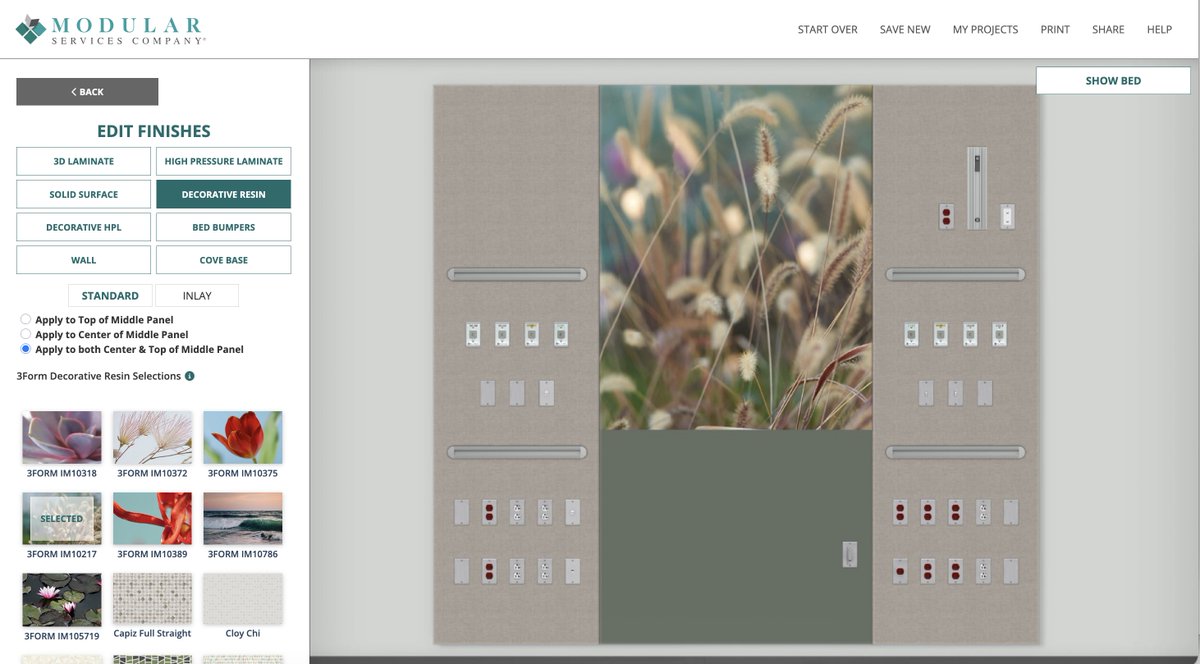1200x664 pixels.
Task: Open the 3Form resin info icon
Action: click(190, 376)
